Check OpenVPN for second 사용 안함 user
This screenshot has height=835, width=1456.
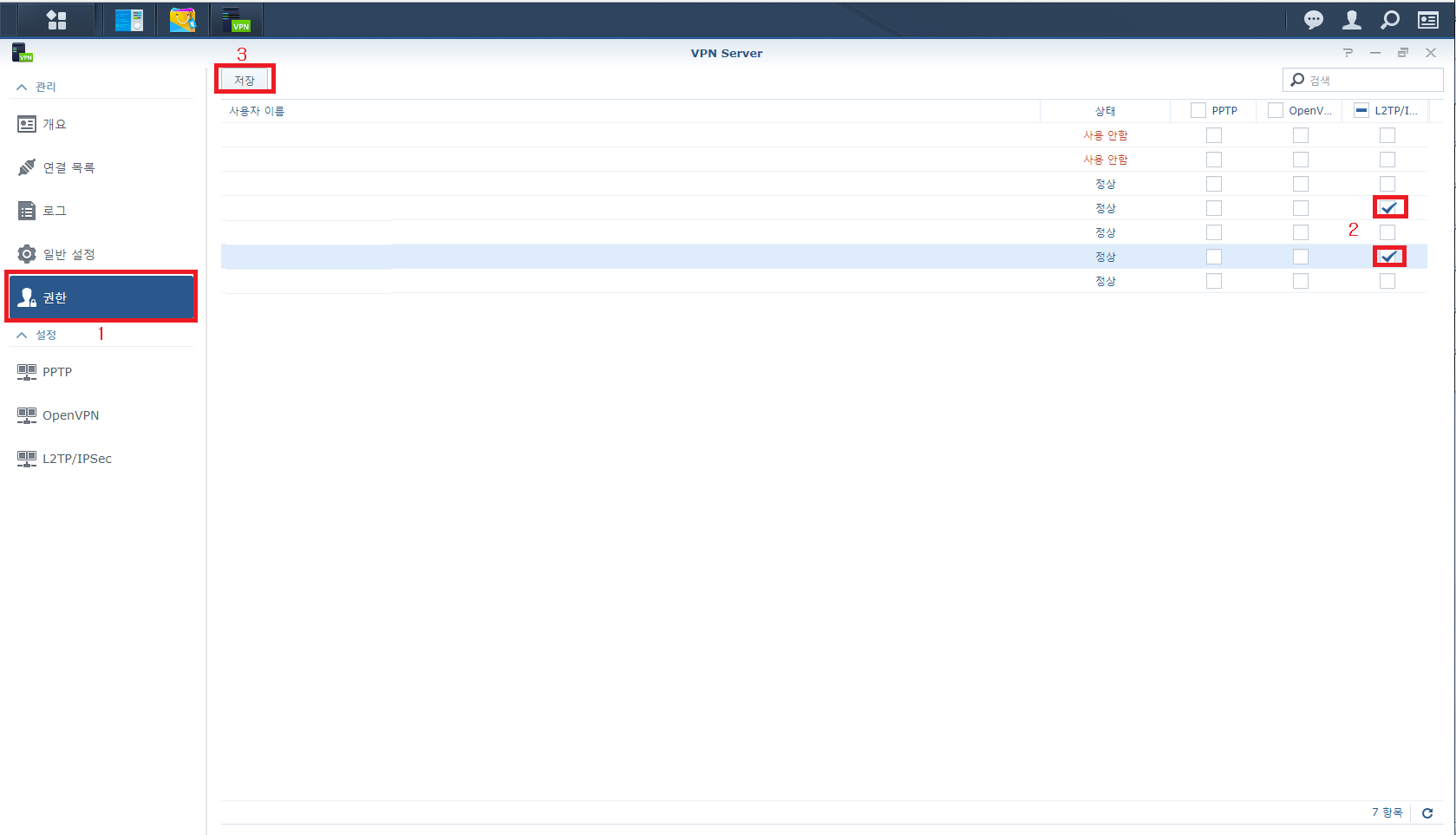click(x=1301, y=160)
